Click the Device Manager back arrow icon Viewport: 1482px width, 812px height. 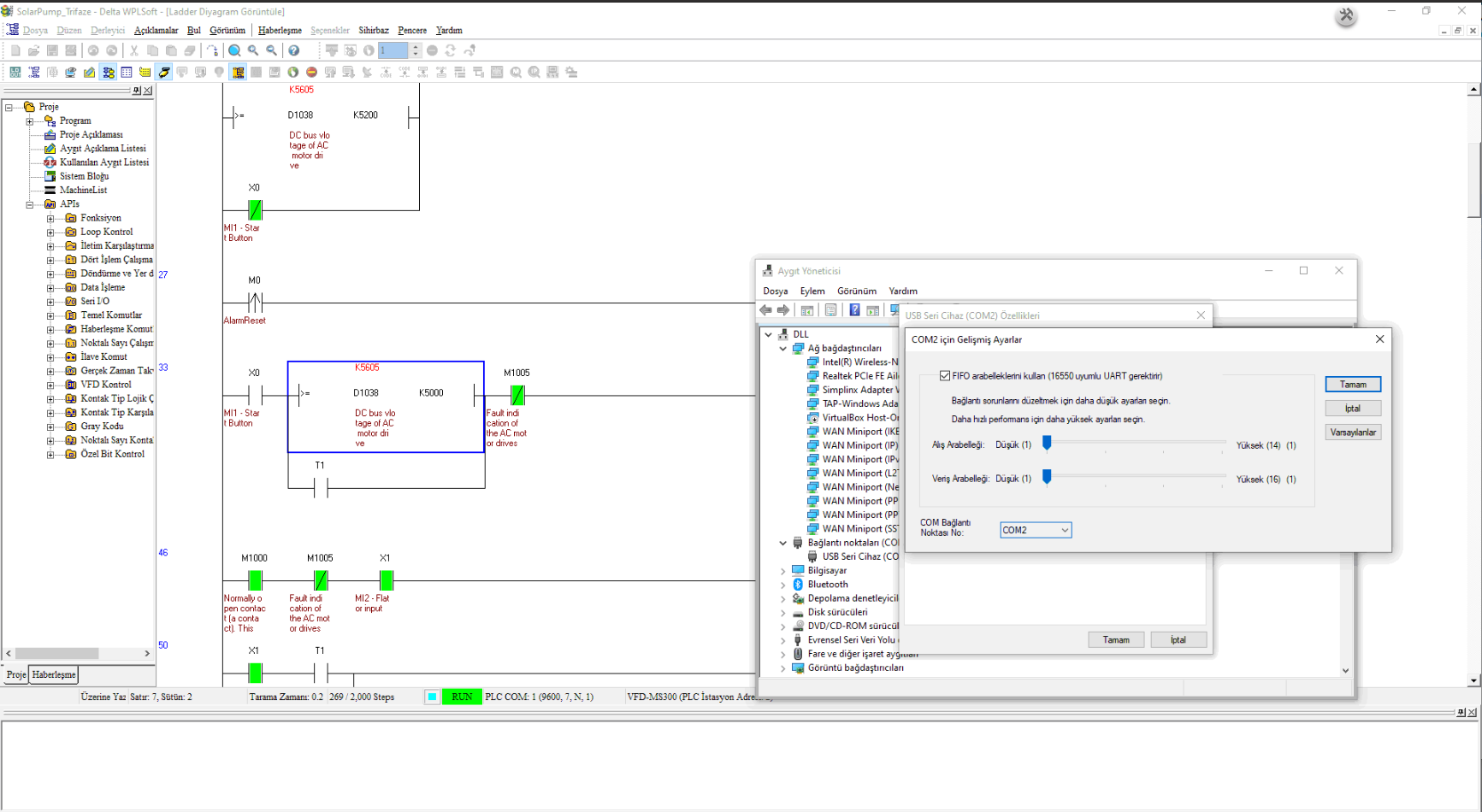pos(766,310)
